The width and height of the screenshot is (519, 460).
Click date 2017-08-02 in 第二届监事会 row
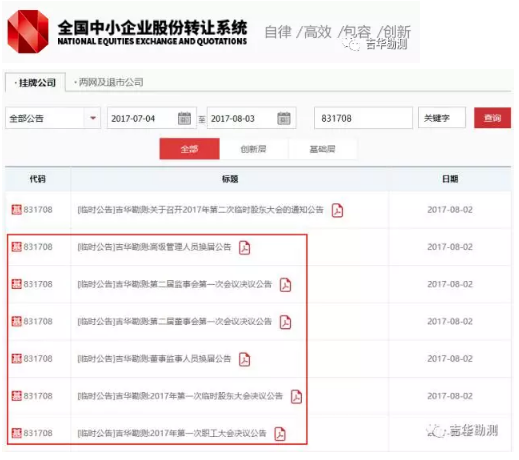[x=450, y=284]
